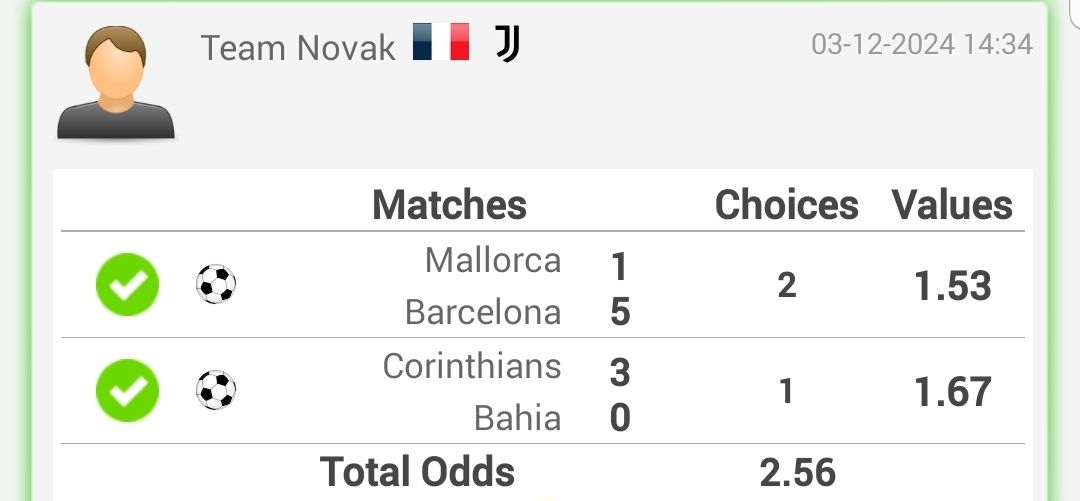Open the Bahia team name

point(518,418)
